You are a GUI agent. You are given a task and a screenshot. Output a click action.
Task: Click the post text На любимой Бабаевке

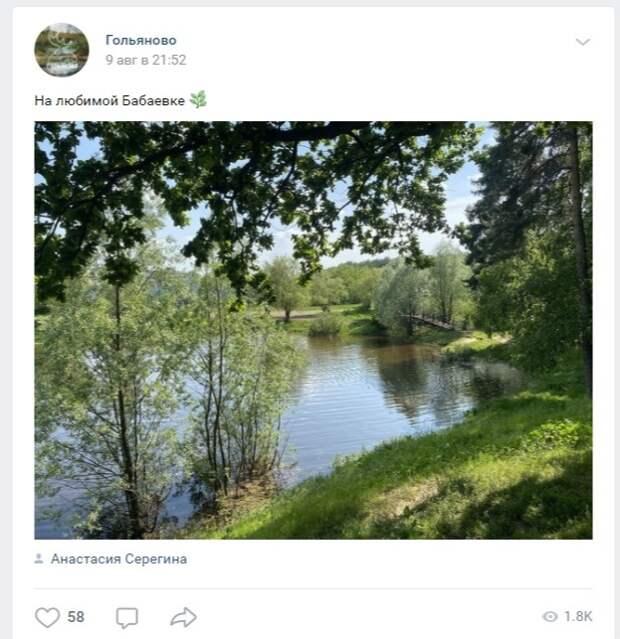tap(109, 100)
